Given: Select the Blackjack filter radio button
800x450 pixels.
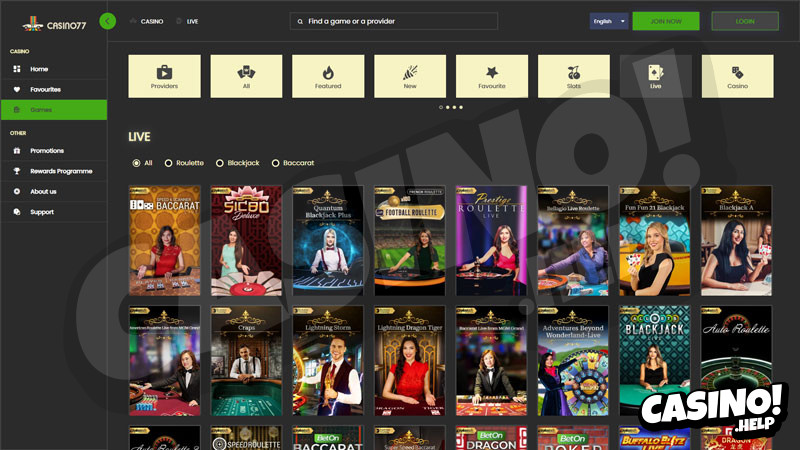Looking at the screenshot, I should [x=219, y=163].
